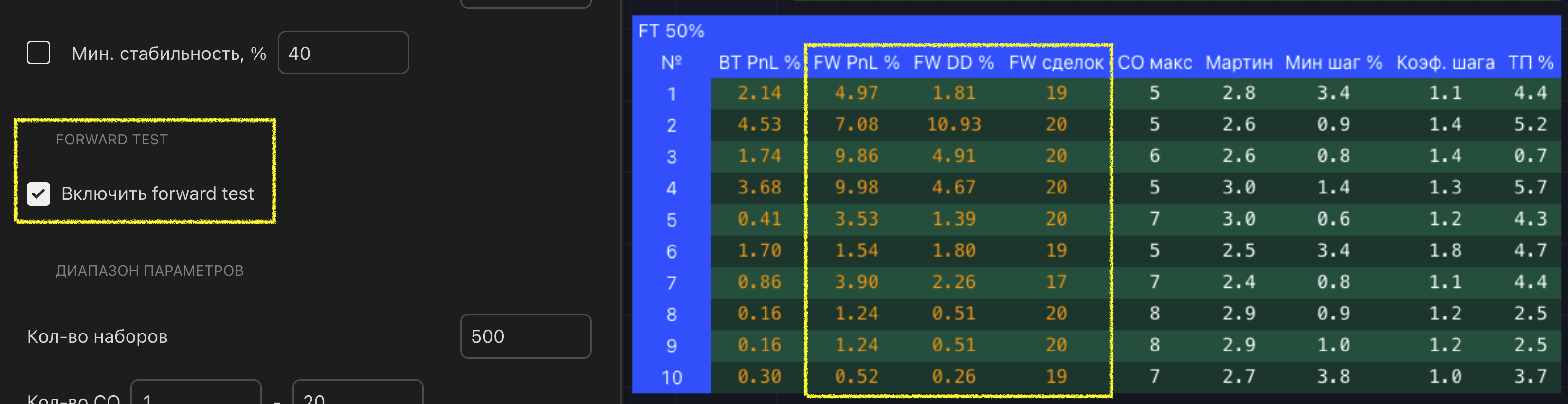Uncheck Включить forward test checkbox
The image size is (1568, 404).
(38, 194)
